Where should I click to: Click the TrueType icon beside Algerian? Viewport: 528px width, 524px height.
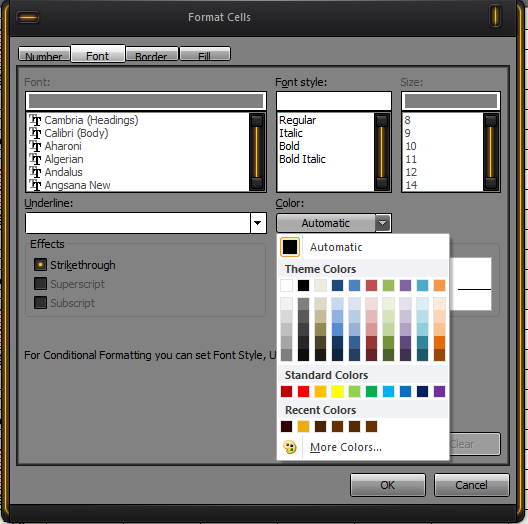[x=35, y=159]
